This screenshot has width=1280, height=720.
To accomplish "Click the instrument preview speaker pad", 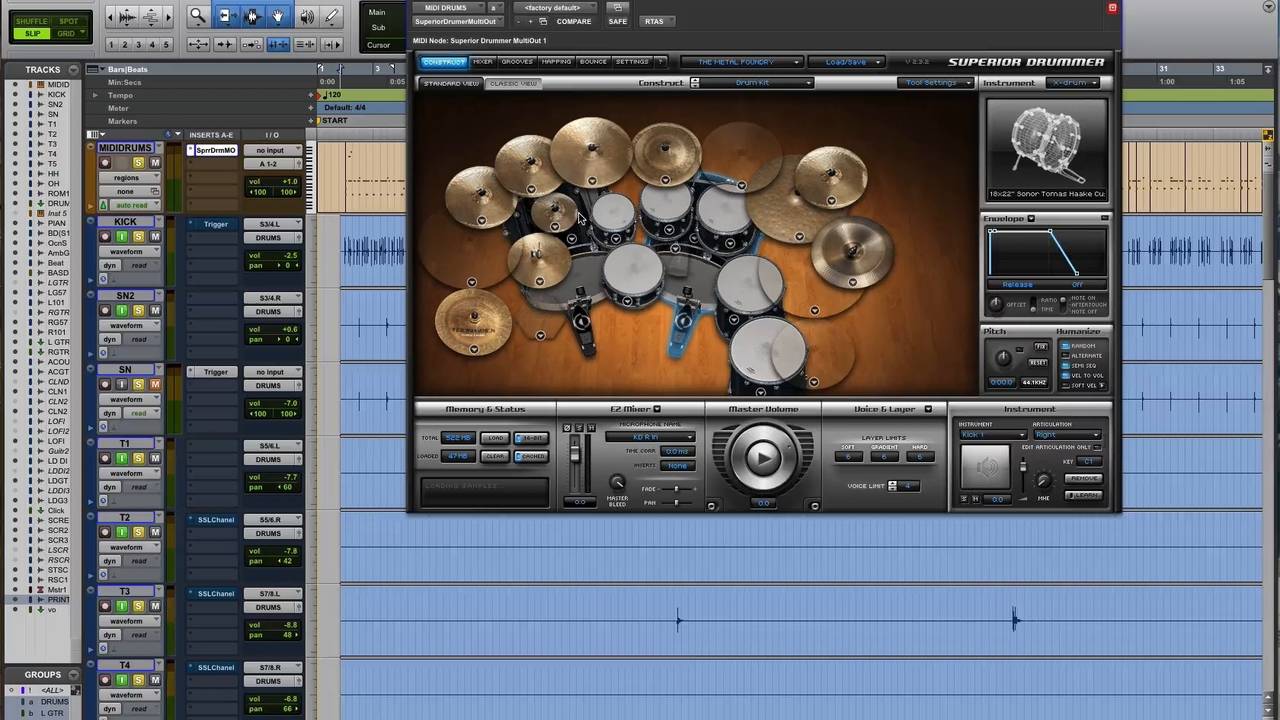I will coord(986,467).
